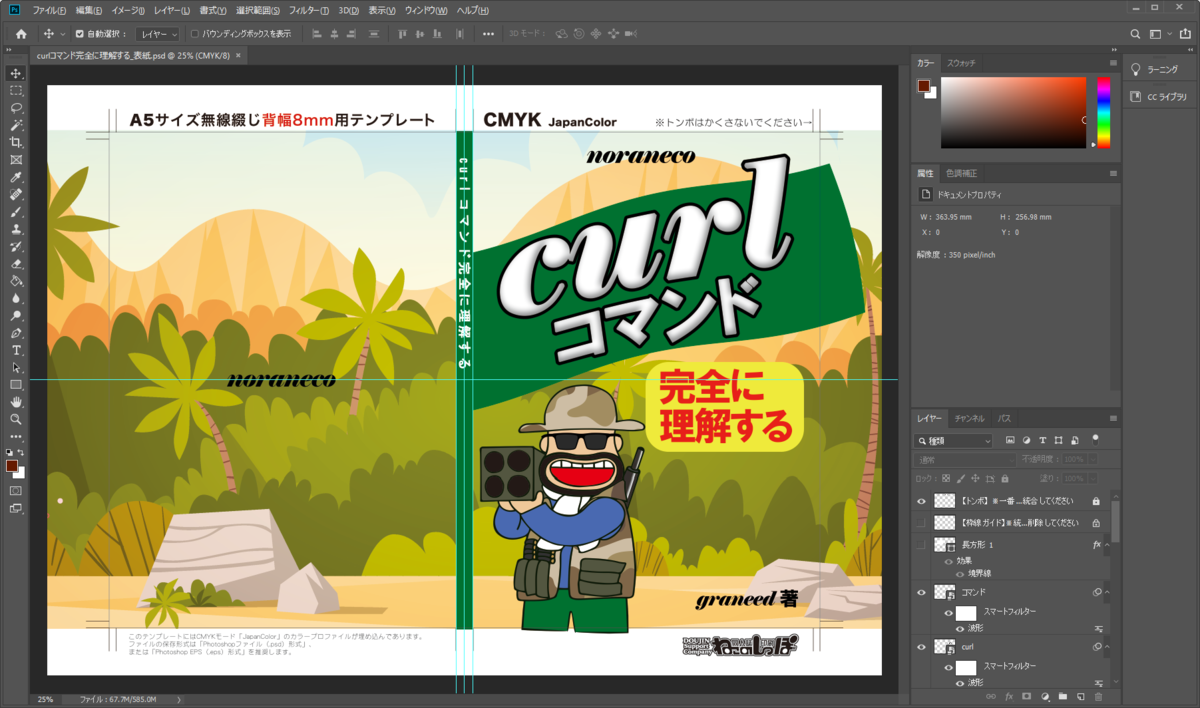Collapse smart filters of コマンド layer
Image resolution: width=1200 pixels, height=708 pixels.
[1106, 592]
